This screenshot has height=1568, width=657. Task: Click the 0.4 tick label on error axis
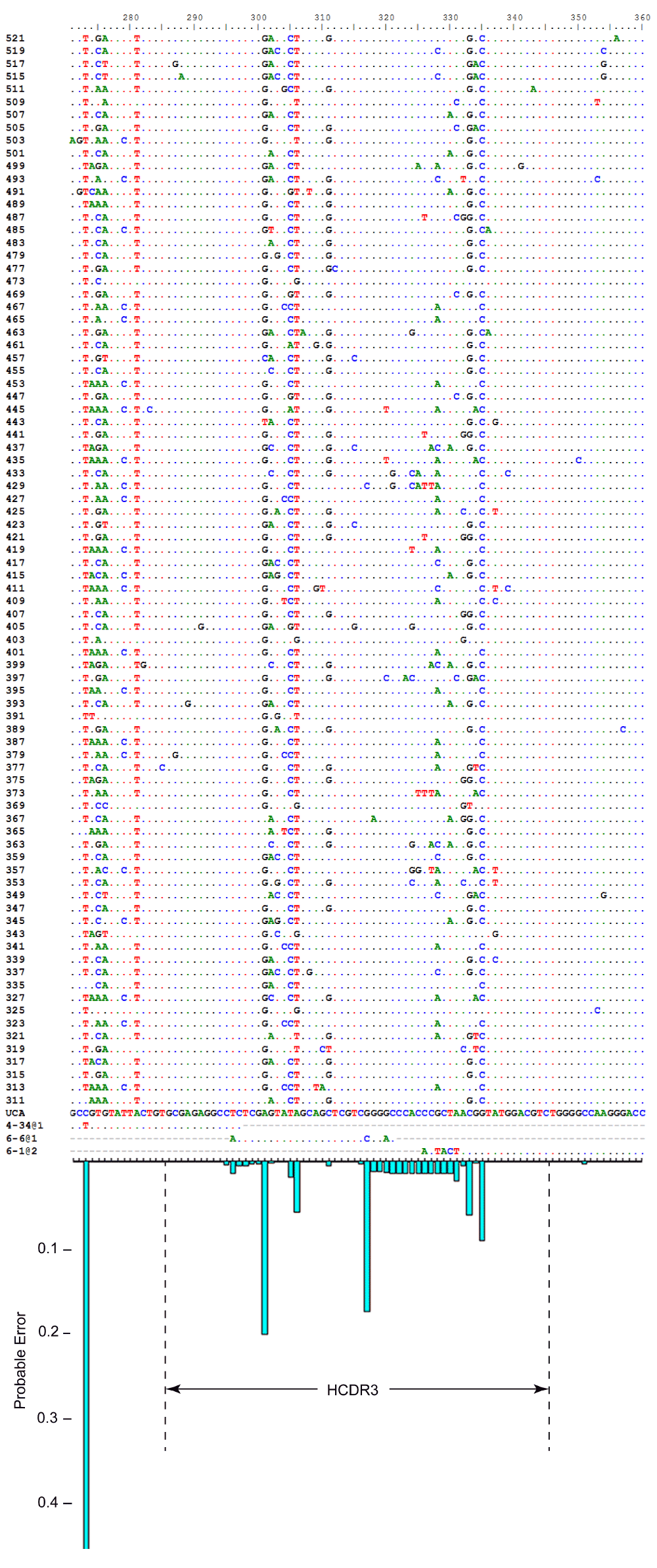(x=48, y=1502)
